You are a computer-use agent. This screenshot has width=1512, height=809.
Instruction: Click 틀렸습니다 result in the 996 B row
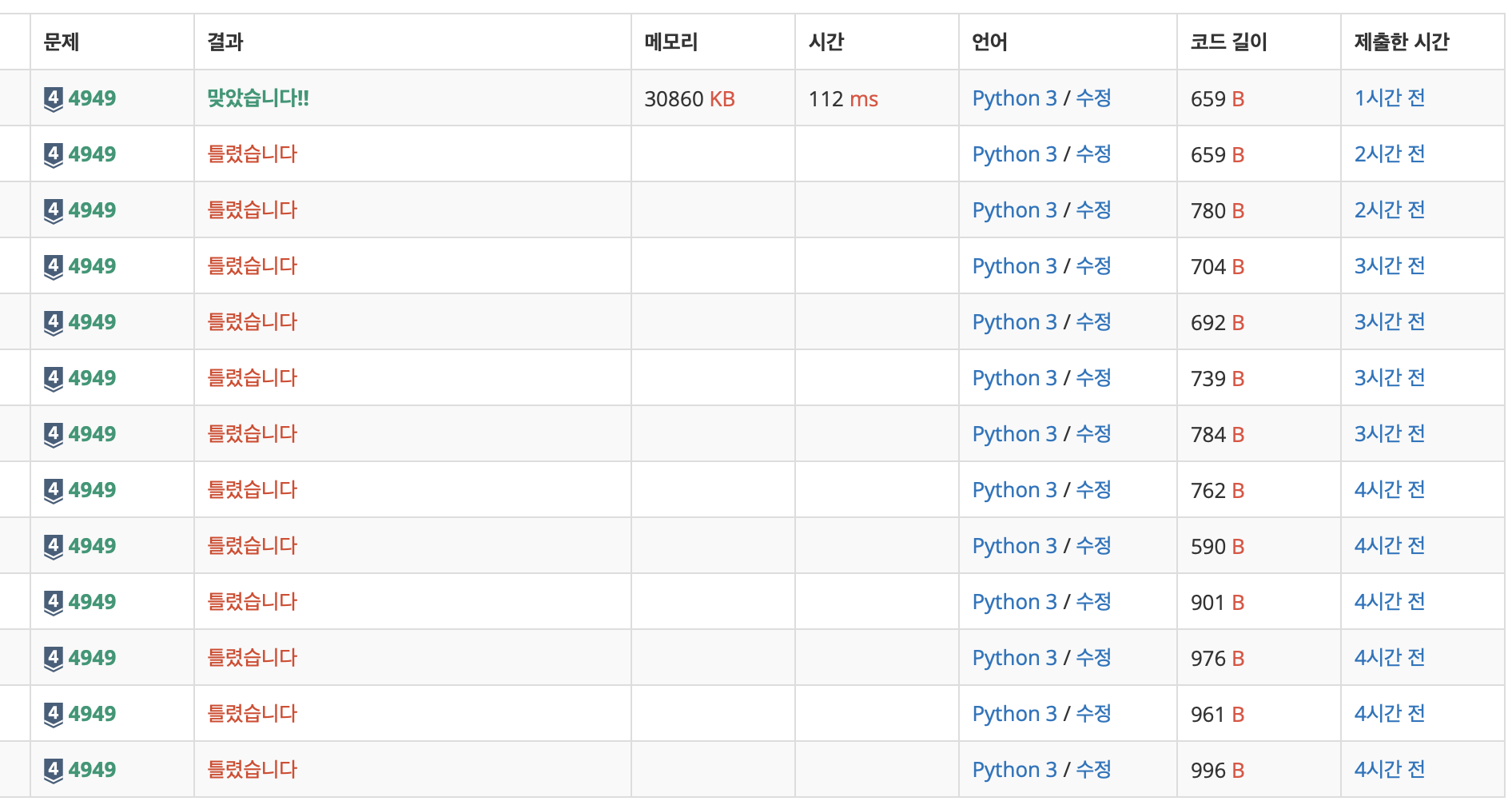click(x=253, y=770)
